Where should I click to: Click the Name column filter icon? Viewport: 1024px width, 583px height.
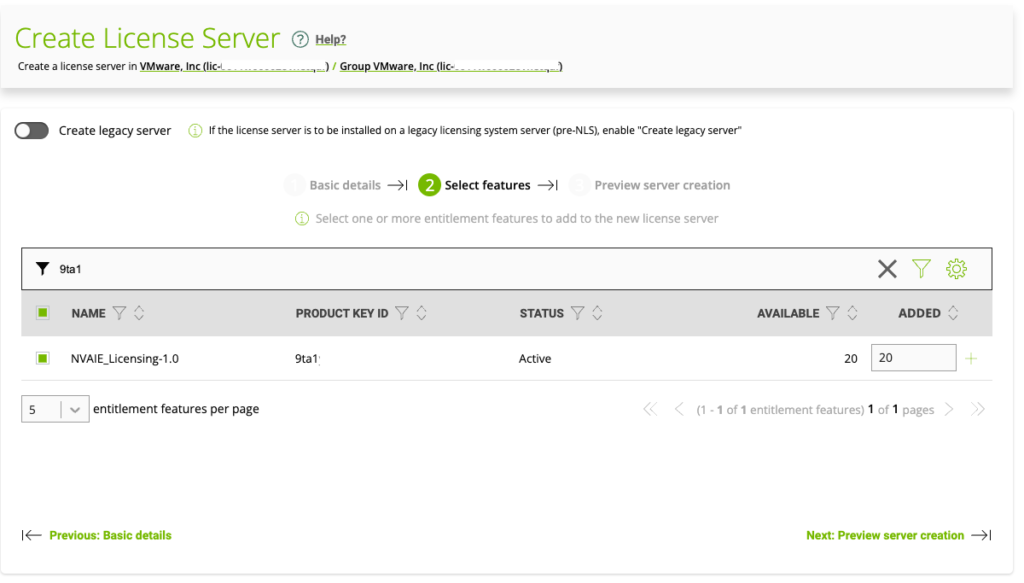120,313
